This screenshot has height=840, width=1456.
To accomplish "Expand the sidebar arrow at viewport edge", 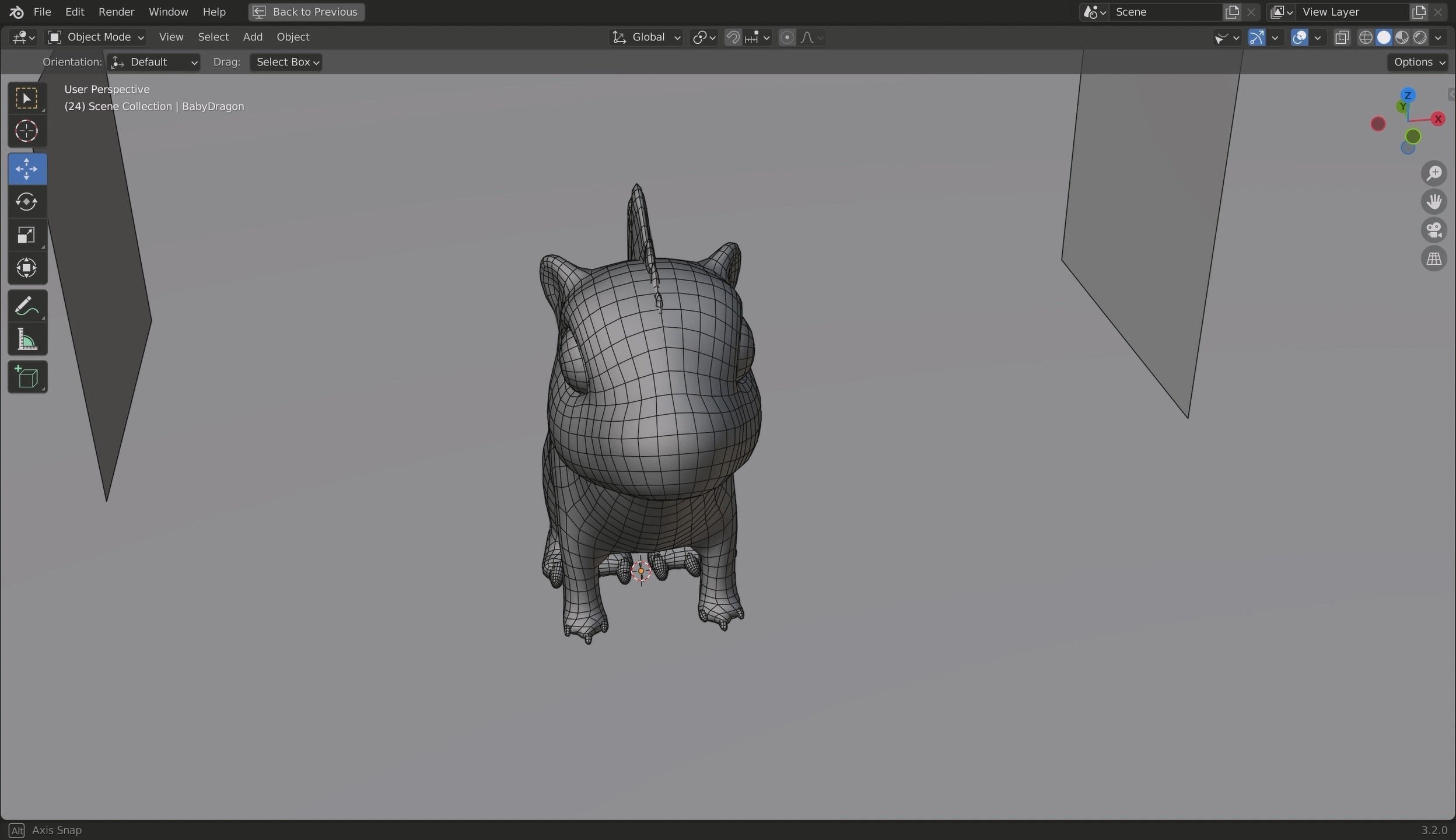I will click(x=1451, y=94).
